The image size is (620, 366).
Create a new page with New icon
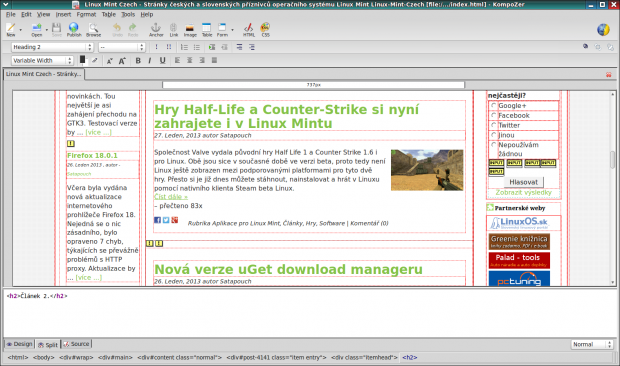tap(11, 30)
